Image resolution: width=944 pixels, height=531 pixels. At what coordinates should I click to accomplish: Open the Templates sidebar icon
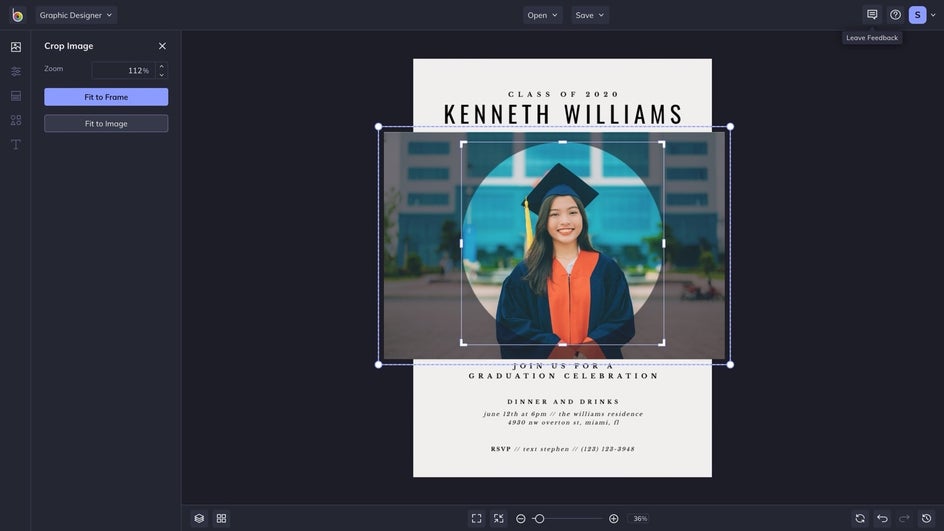tap(16, 96)
